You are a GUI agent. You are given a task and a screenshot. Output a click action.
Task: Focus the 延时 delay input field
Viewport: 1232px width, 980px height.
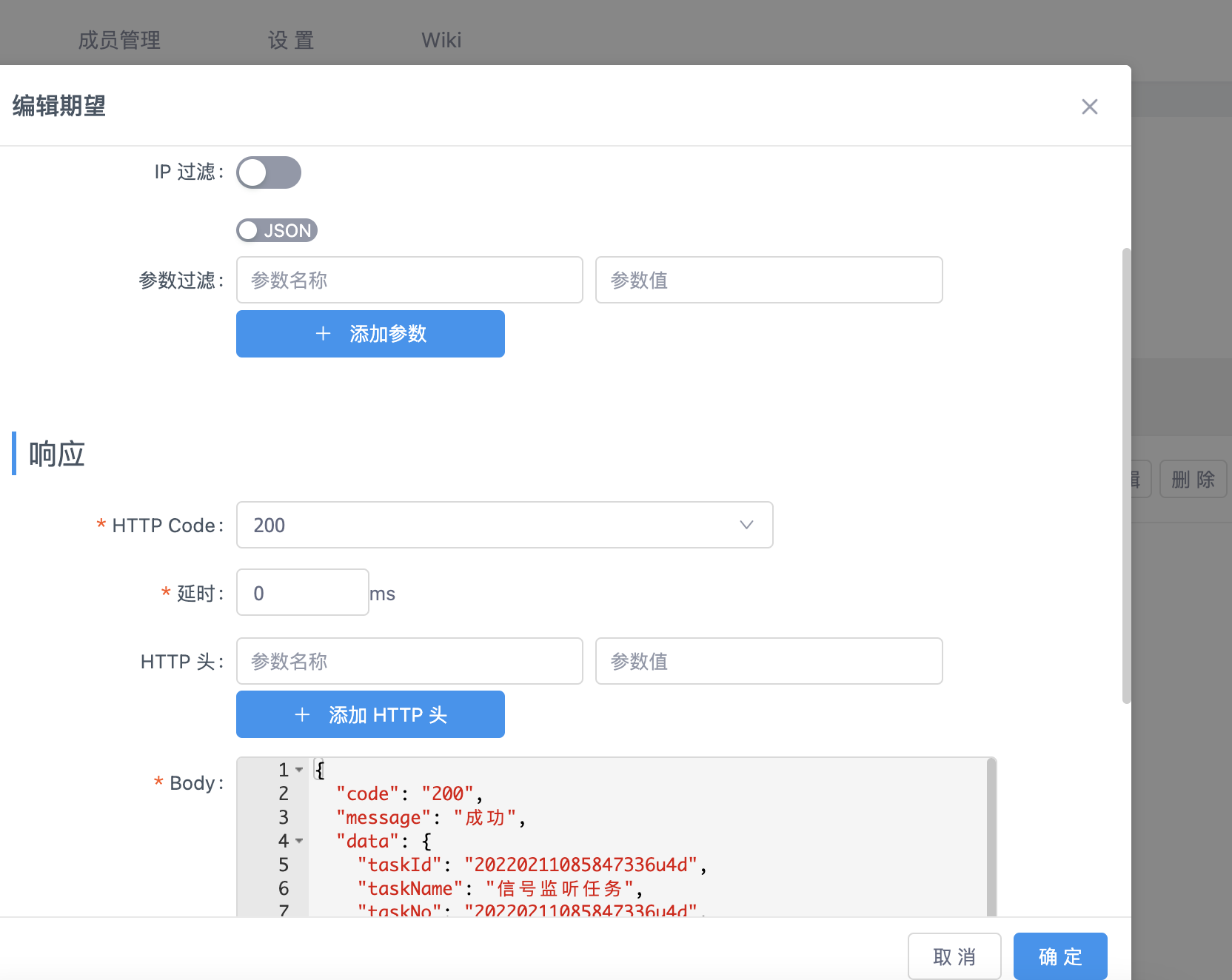coord(302,593)
